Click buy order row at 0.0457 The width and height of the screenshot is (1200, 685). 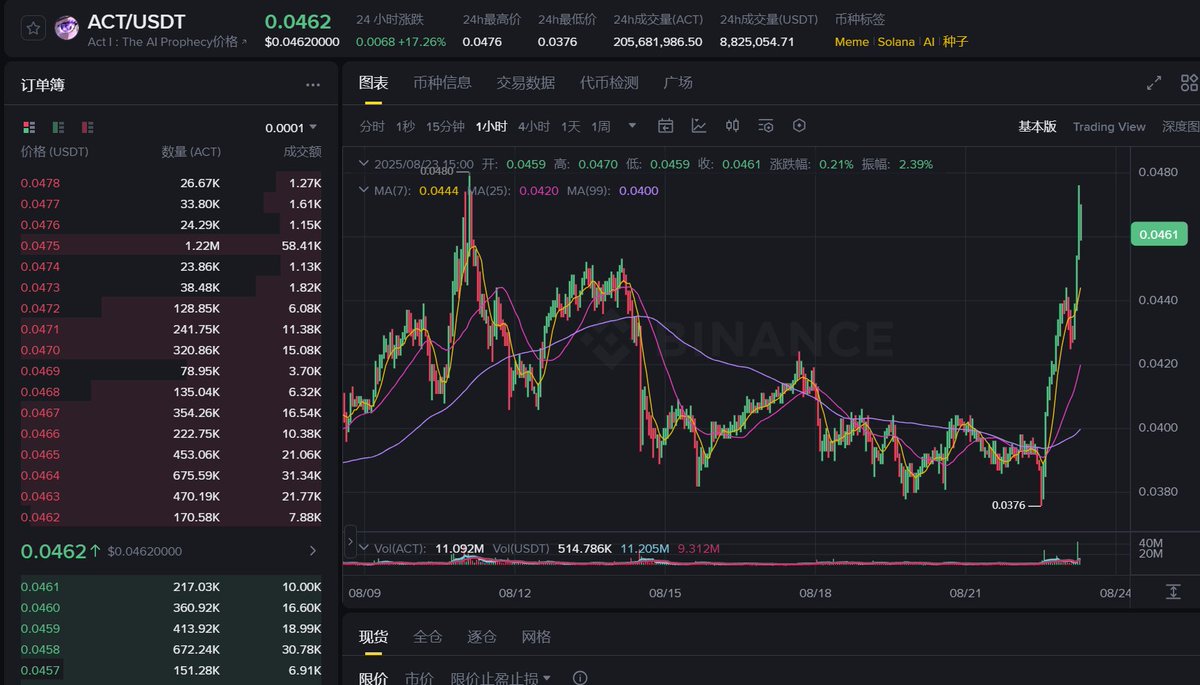171,670
